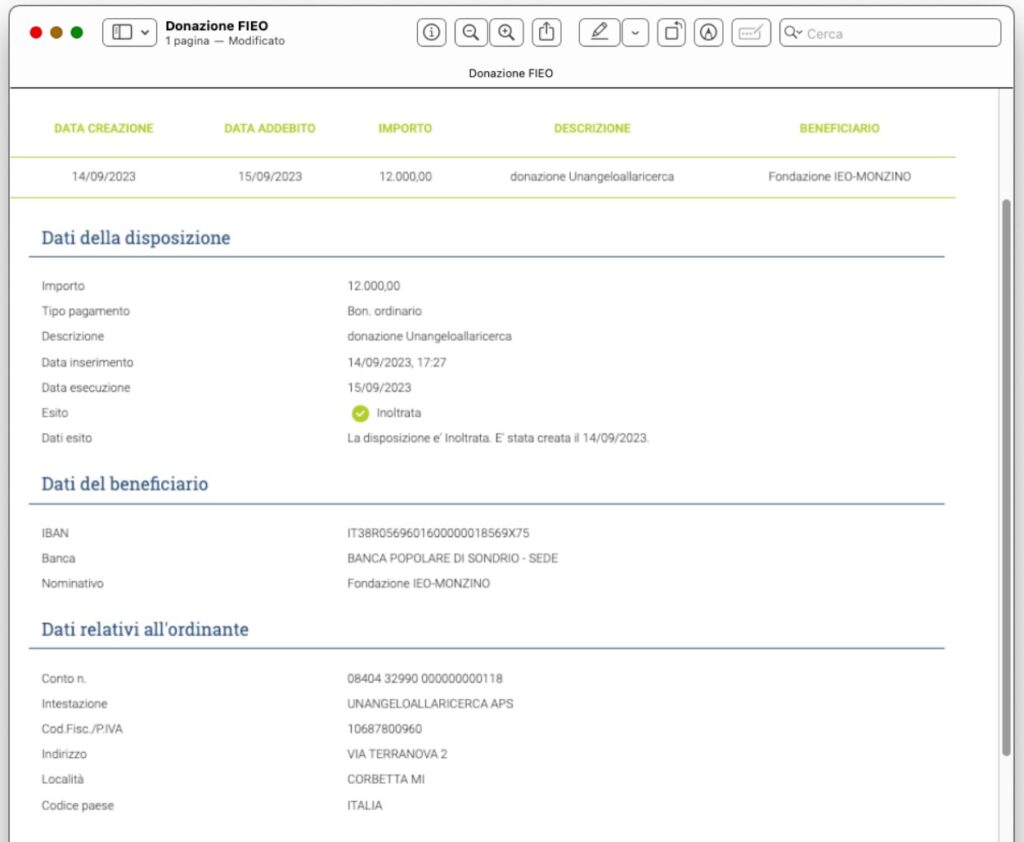Click the "1 pagina — Modificato" subtitle
The height and width of the screenshot is (842, 1024).
click(x=225, y=40)
